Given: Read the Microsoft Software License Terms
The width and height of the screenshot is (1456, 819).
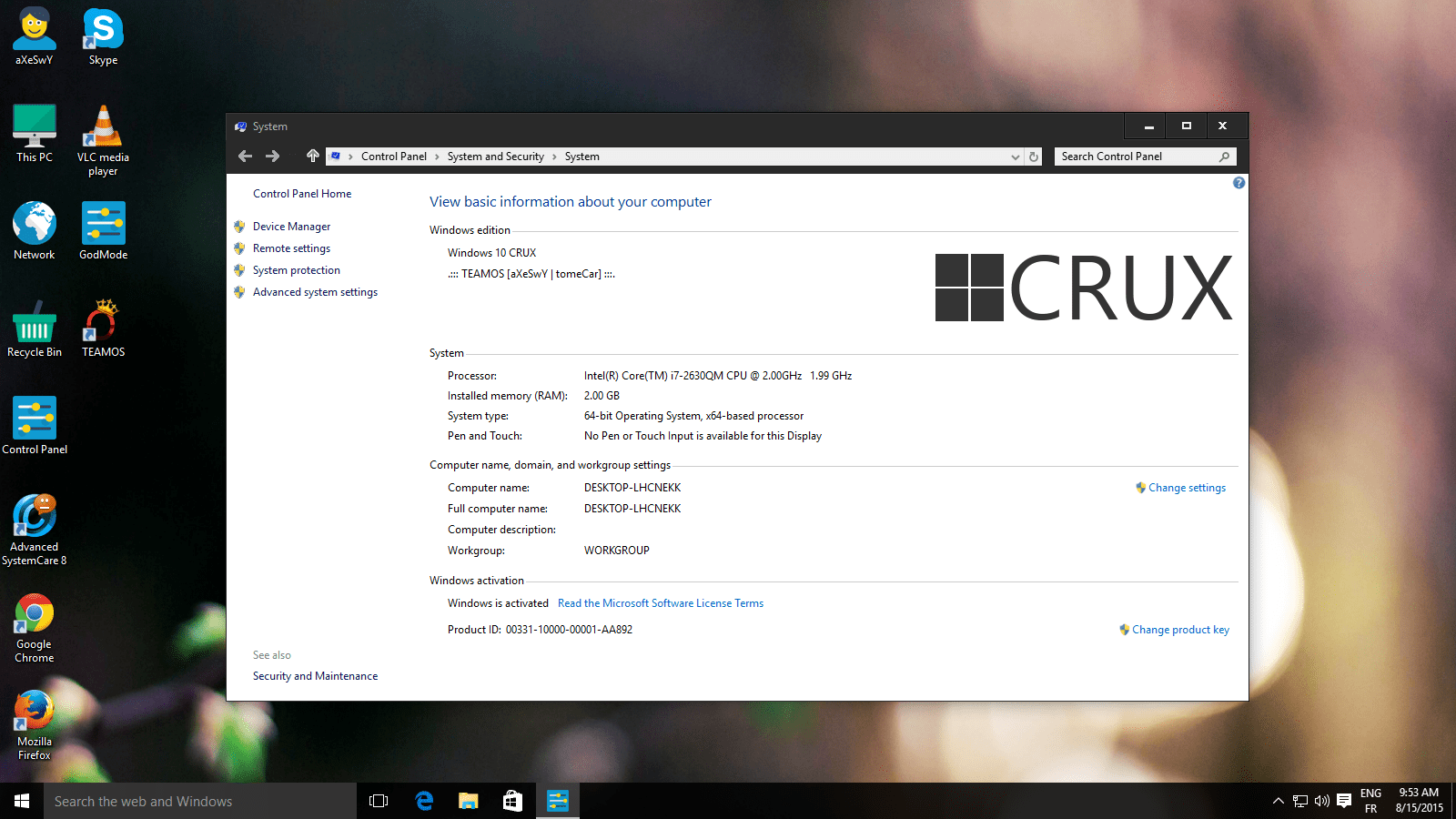Looking at the screenshot, I should pyautogui.click(x=661, y=603).
